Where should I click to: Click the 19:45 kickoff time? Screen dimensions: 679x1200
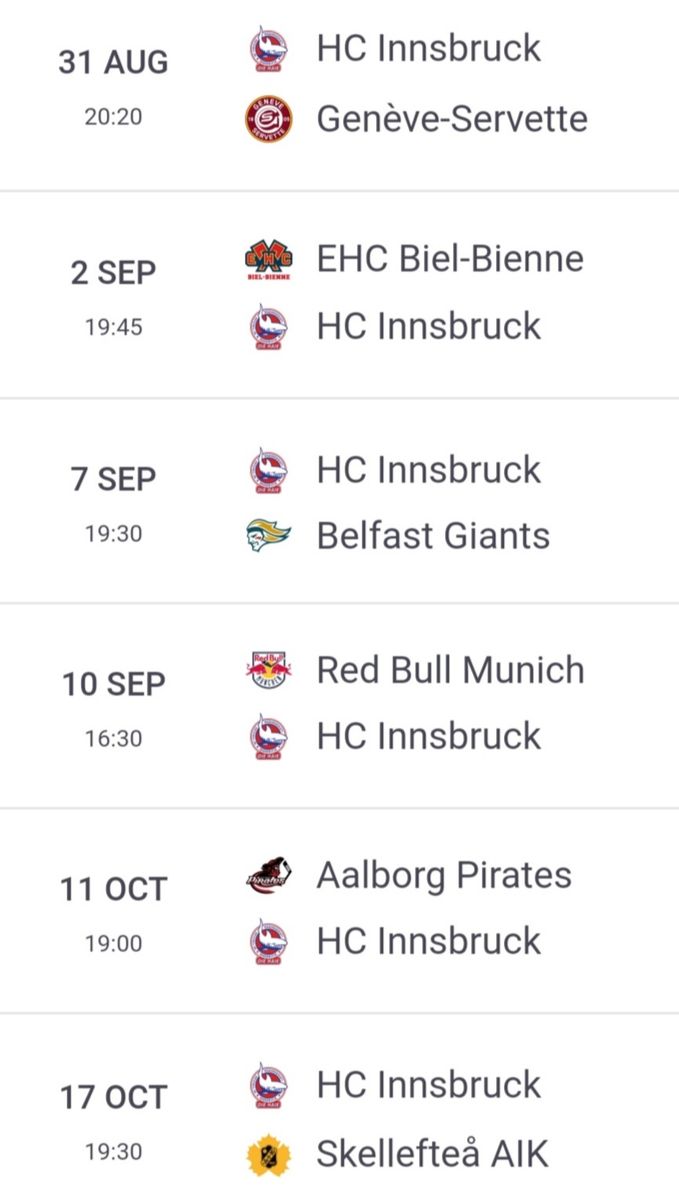pos(113,327)
